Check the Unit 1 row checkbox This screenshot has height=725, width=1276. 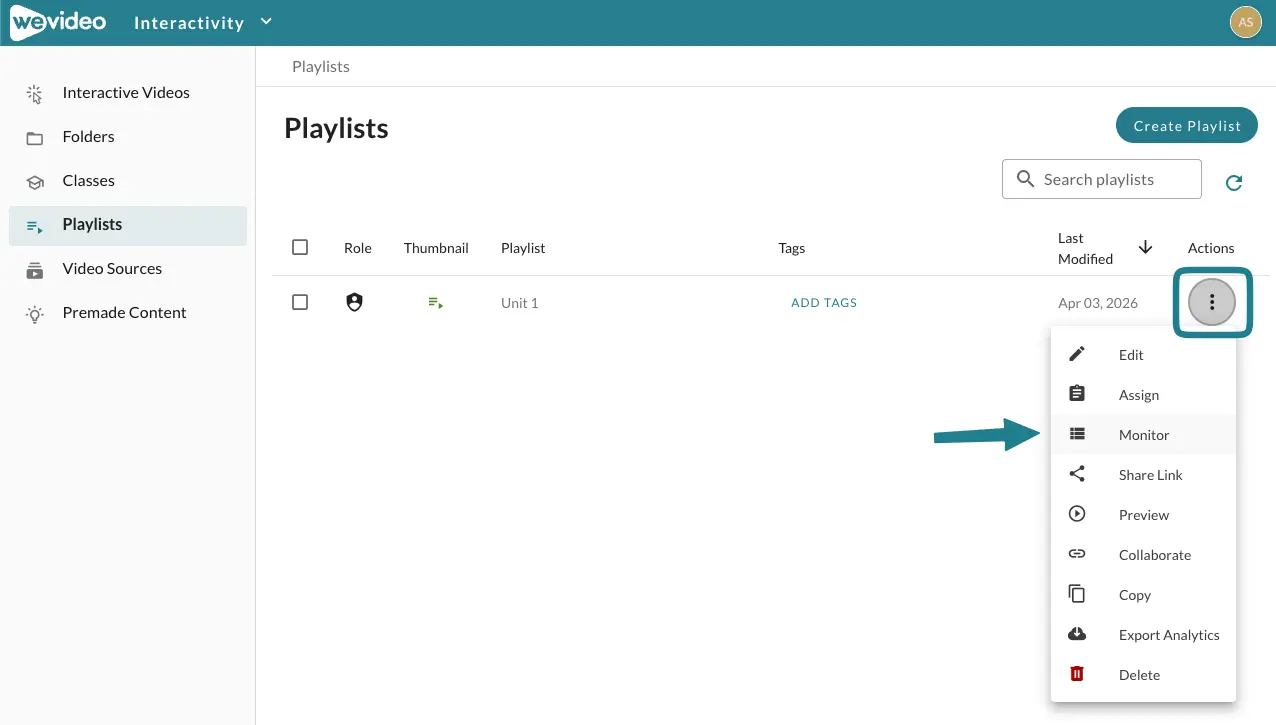click(300, 302)
